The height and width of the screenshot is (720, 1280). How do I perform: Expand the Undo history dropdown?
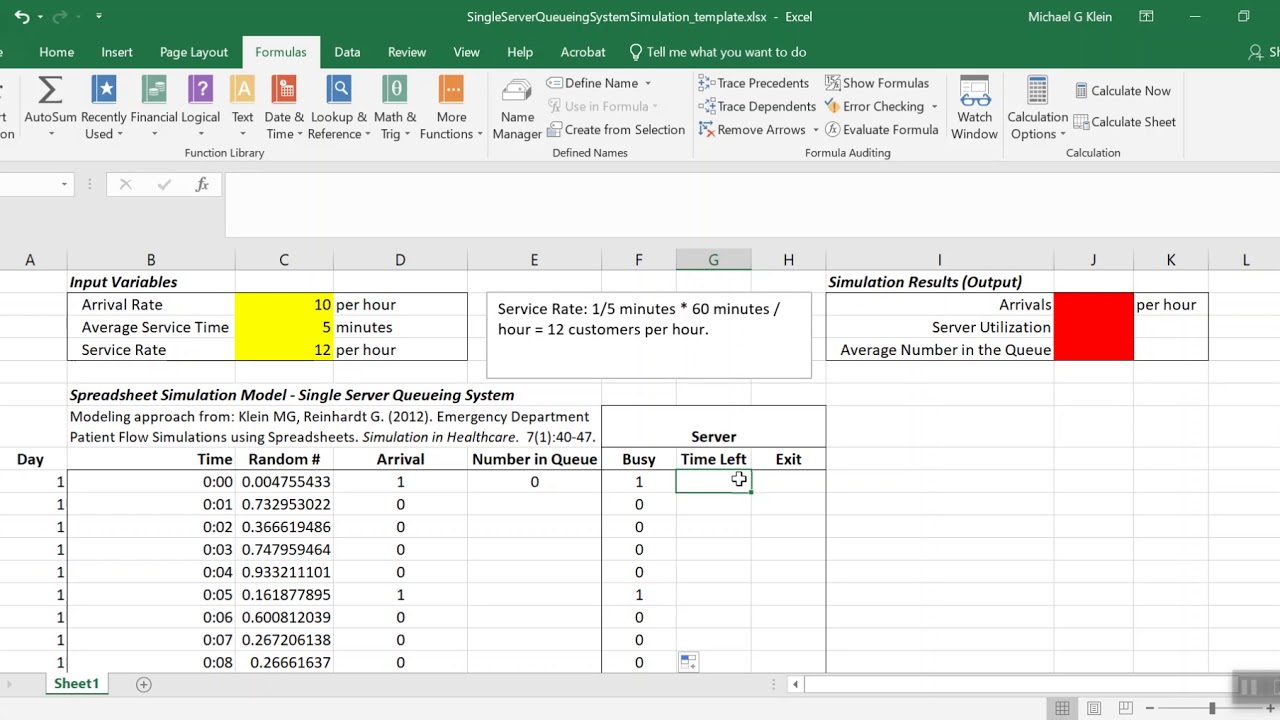tap(40, 17)
